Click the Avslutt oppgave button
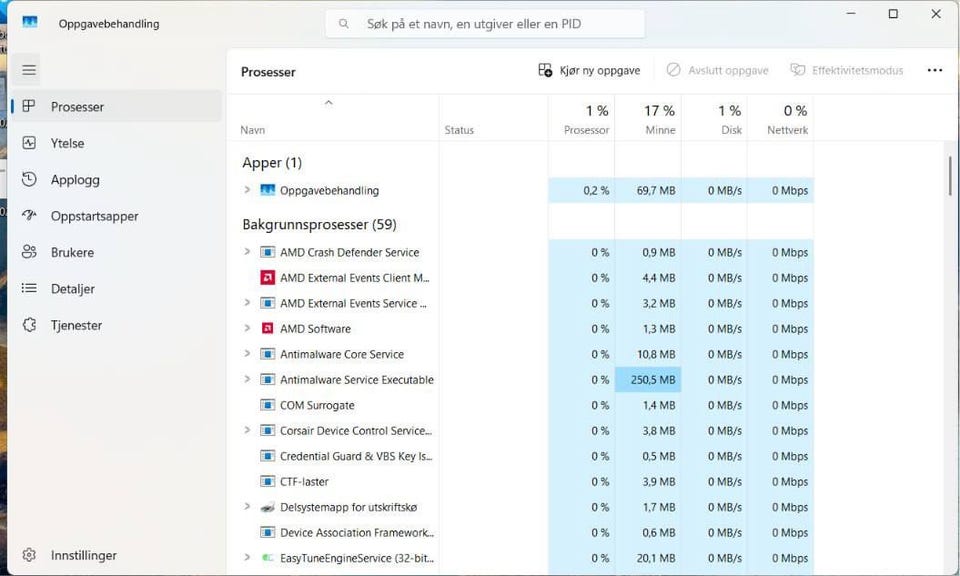Screen dimensions: 960x576 point(718,70)
